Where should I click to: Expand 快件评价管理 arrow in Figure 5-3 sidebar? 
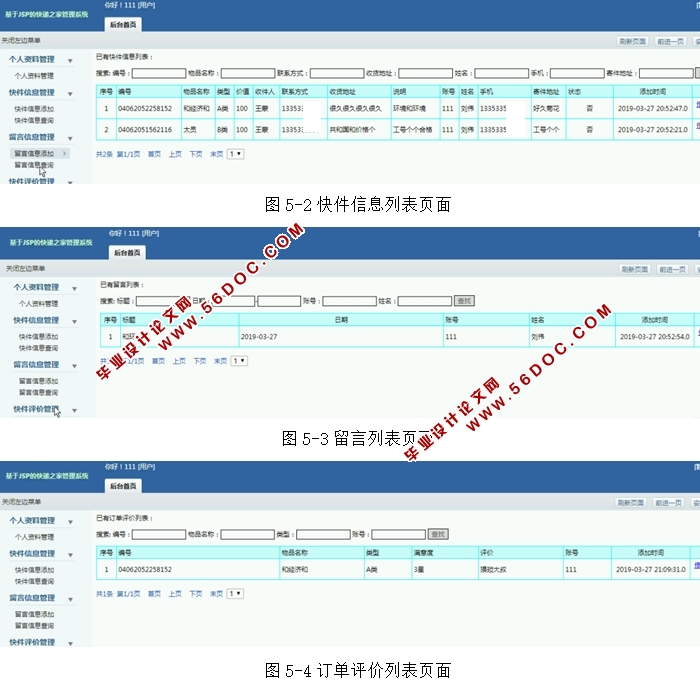pos(75,410)
